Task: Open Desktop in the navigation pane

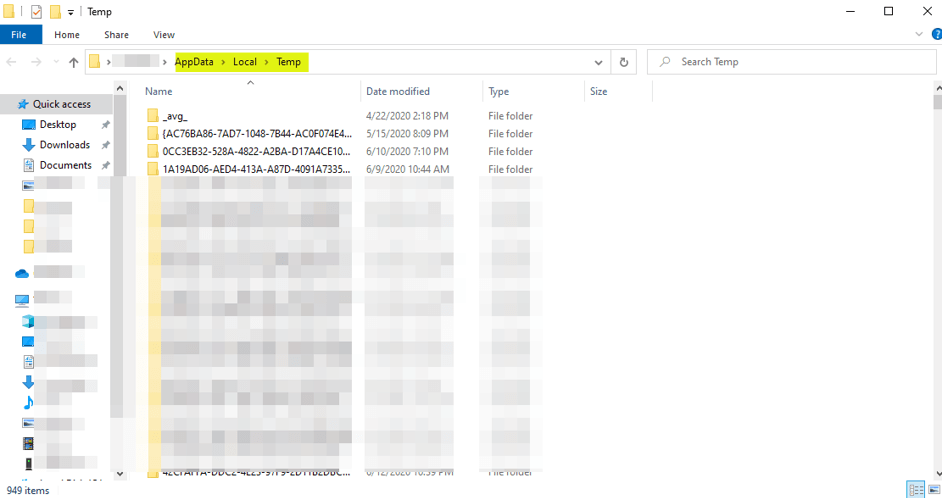Action: coord(58,124)
